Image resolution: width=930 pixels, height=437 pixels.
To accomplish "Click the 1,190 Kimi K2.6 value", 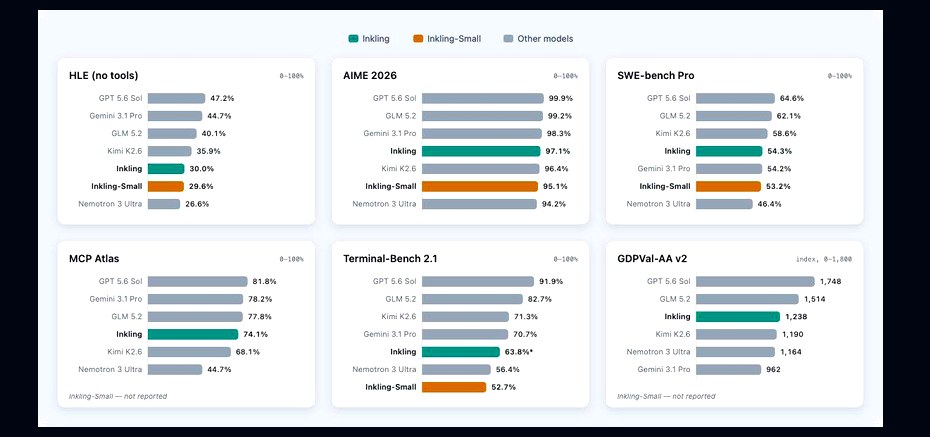I will (792, 334).
